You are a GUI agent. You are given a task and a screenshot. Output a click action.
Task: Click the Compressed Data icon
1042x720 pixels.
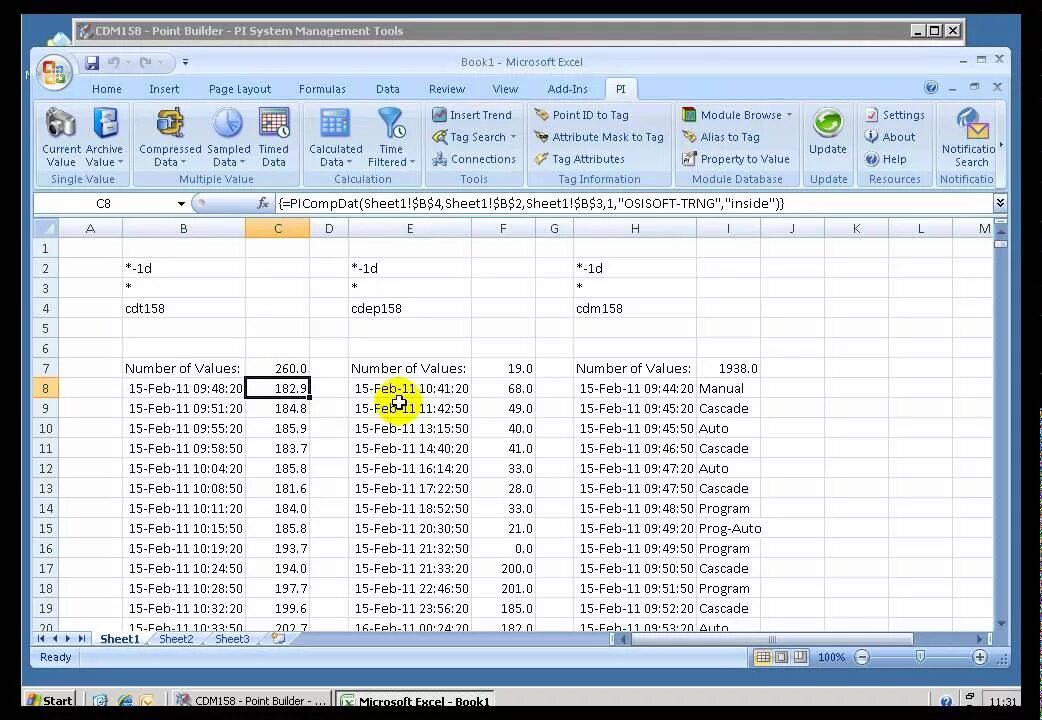[170, 123]
